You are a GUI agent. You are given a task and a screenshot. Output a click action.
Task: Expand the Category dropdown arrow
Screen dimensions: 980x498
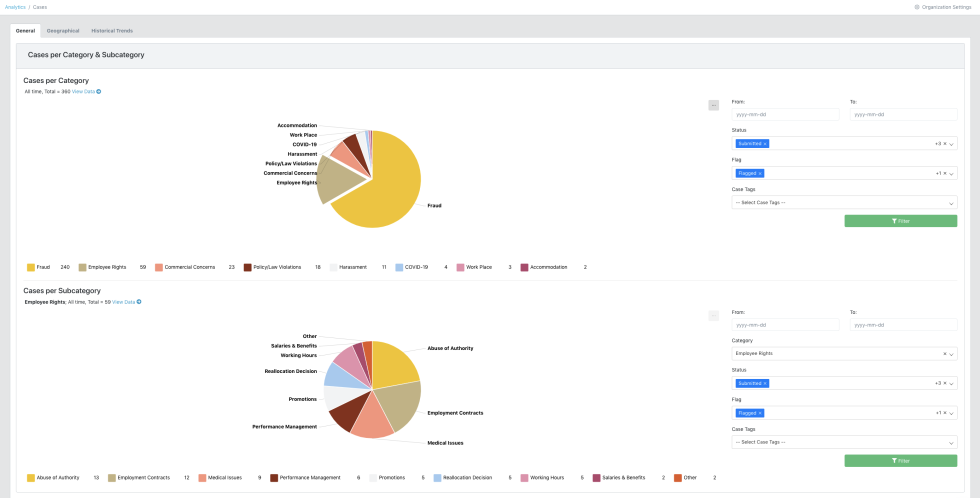click(x=952, y=353)
